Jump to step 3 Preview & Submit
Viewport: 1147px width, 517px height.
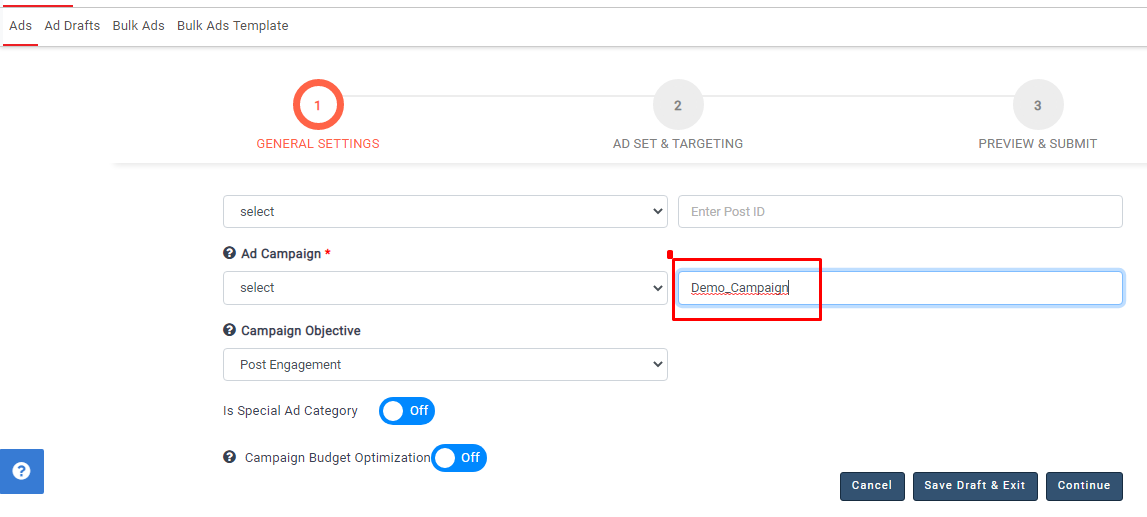(1037, 105)
